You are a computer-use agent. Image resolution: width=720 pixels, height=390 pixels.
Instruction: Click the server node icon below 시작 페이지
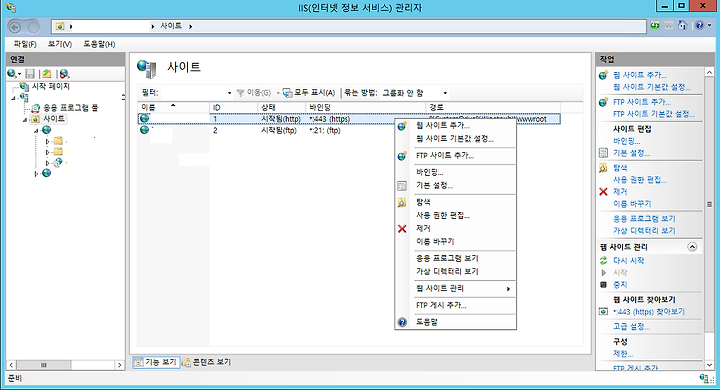[24, 97]
